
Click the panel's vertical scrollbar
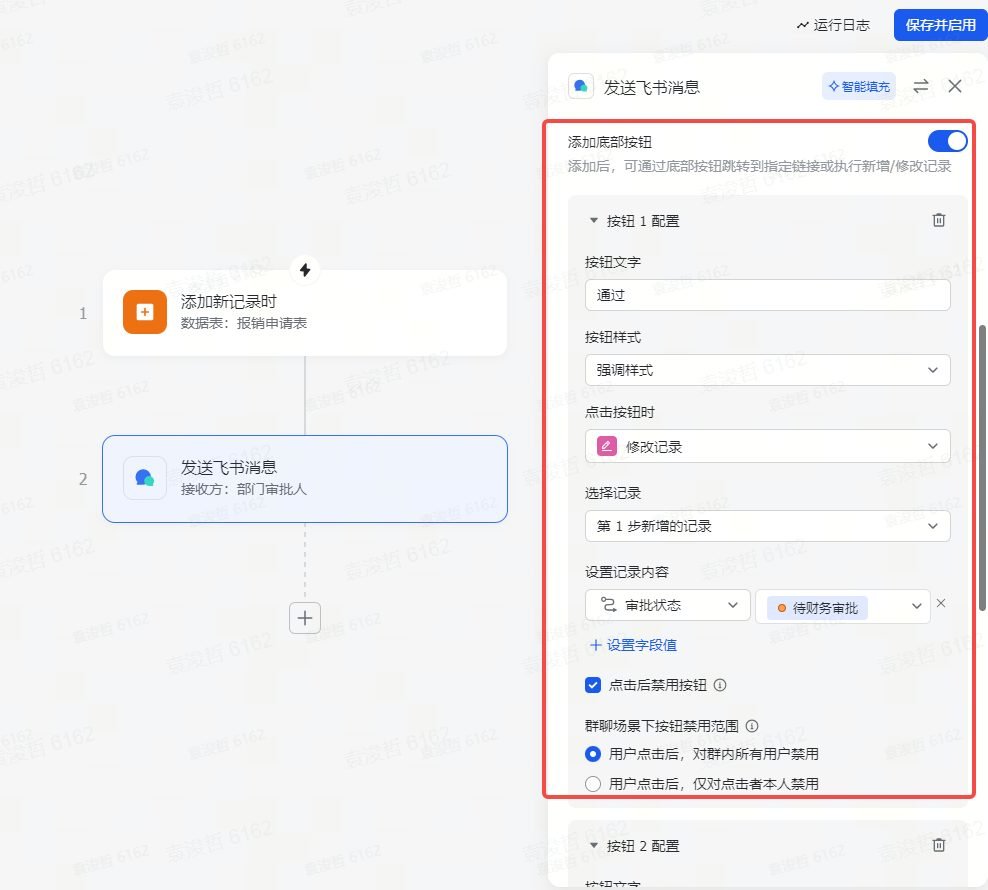tap(982, 468)
